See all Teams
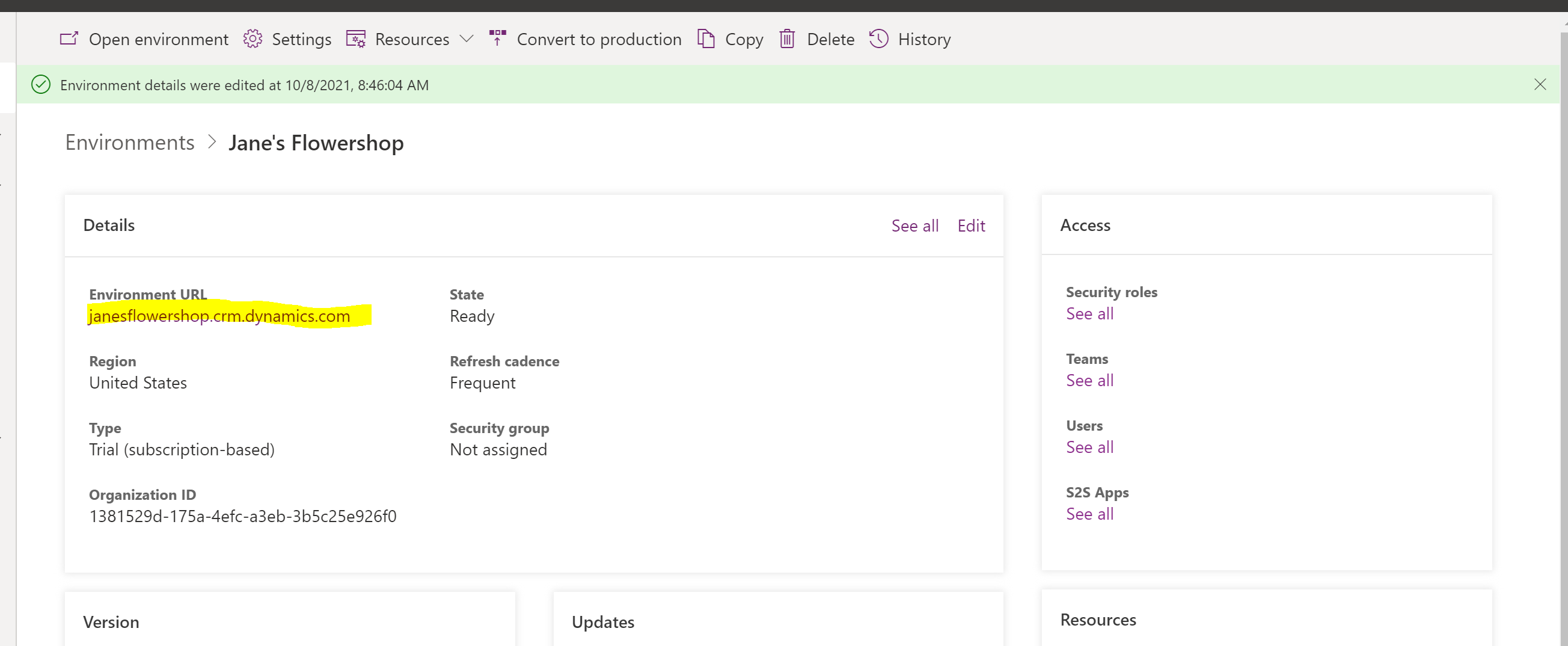 [x=1089, y=381]
